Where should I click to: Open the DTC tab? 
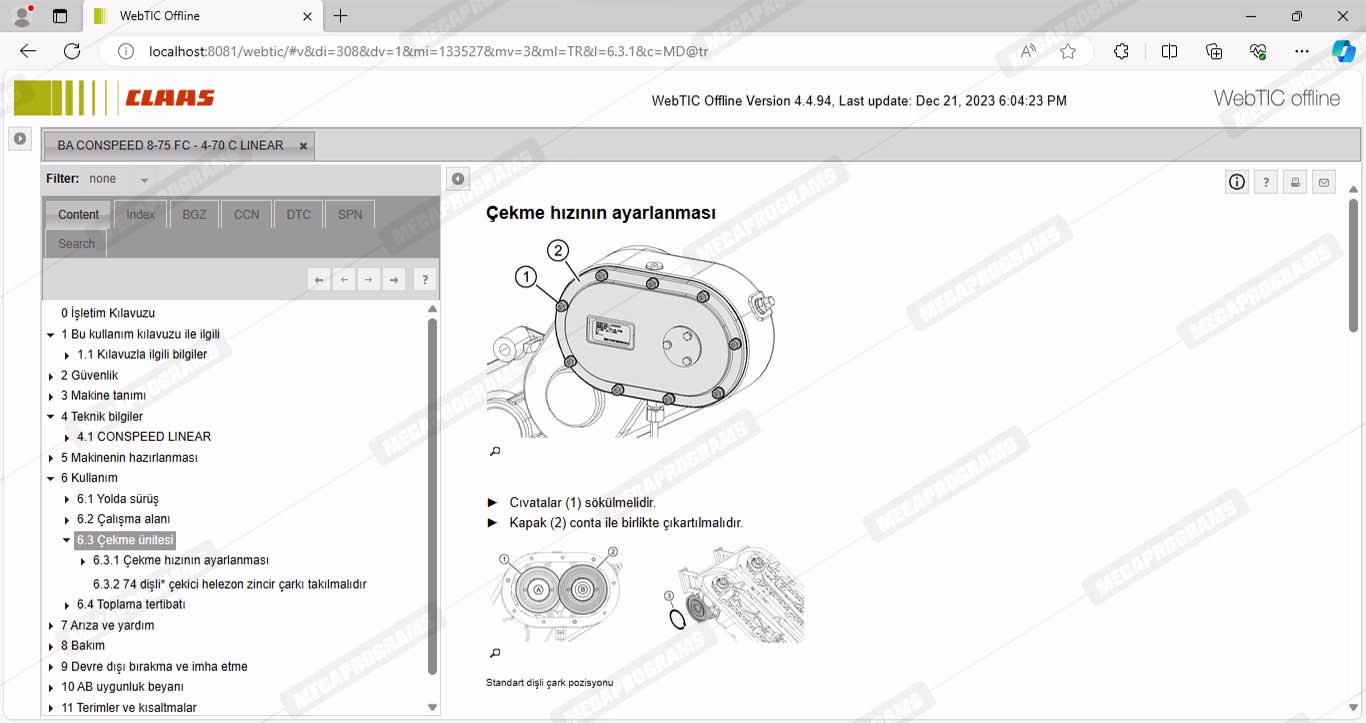coord(298,214)
